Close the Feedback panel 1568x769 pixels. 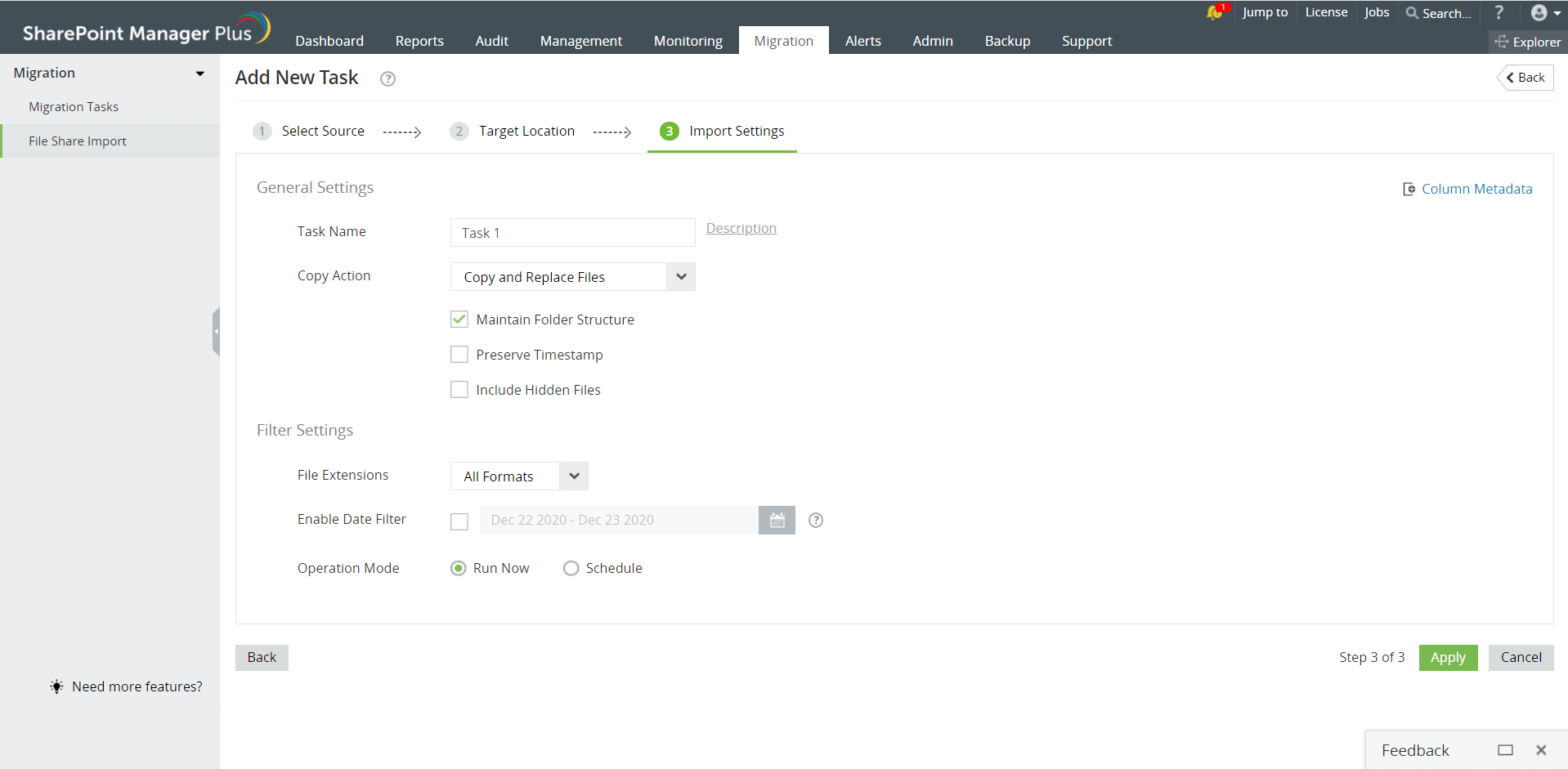1541,750
